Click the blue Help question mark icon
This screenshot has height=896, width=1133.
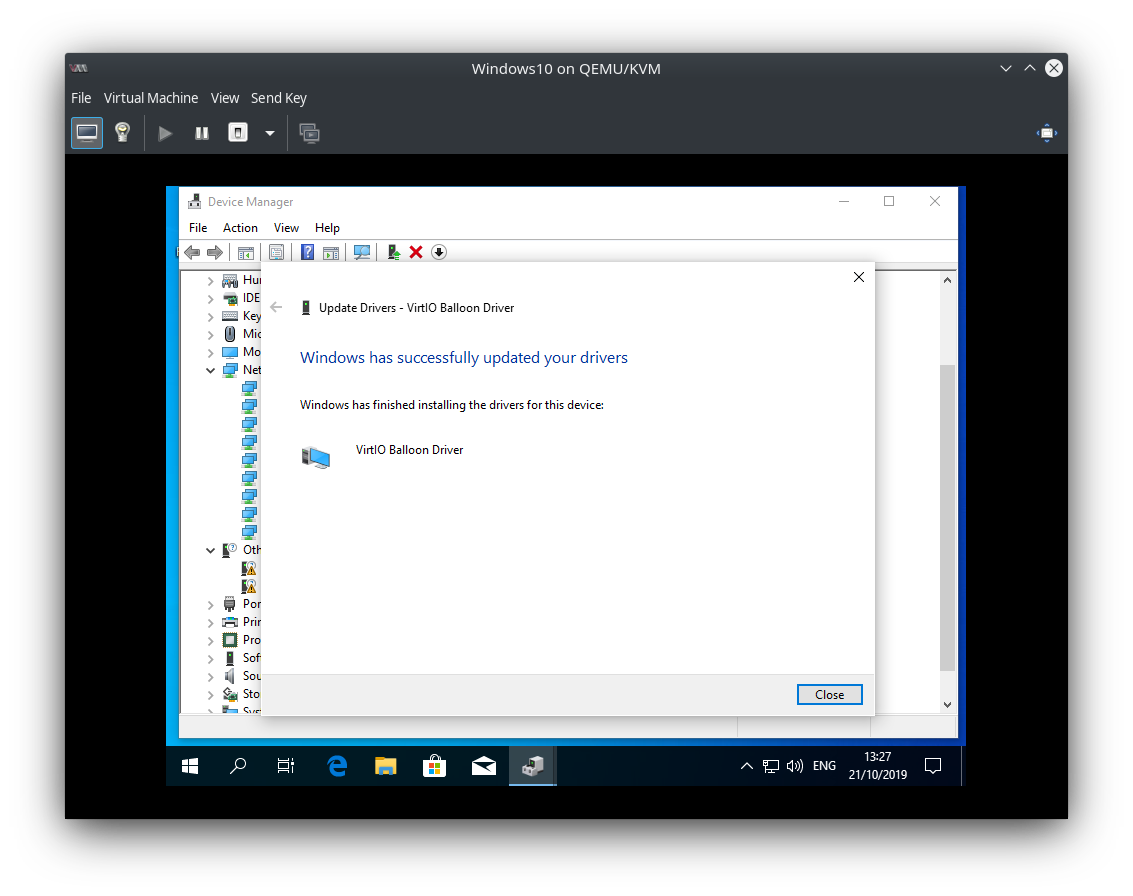pos(307,252)
